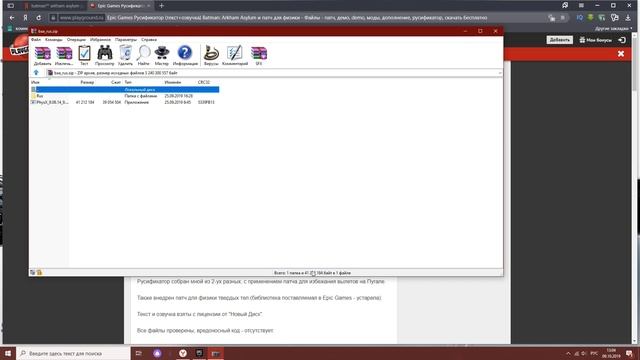Sort by the Имя column header
Image resolution: width=640 pixels, height=360 pixels.
coord(35,82)
